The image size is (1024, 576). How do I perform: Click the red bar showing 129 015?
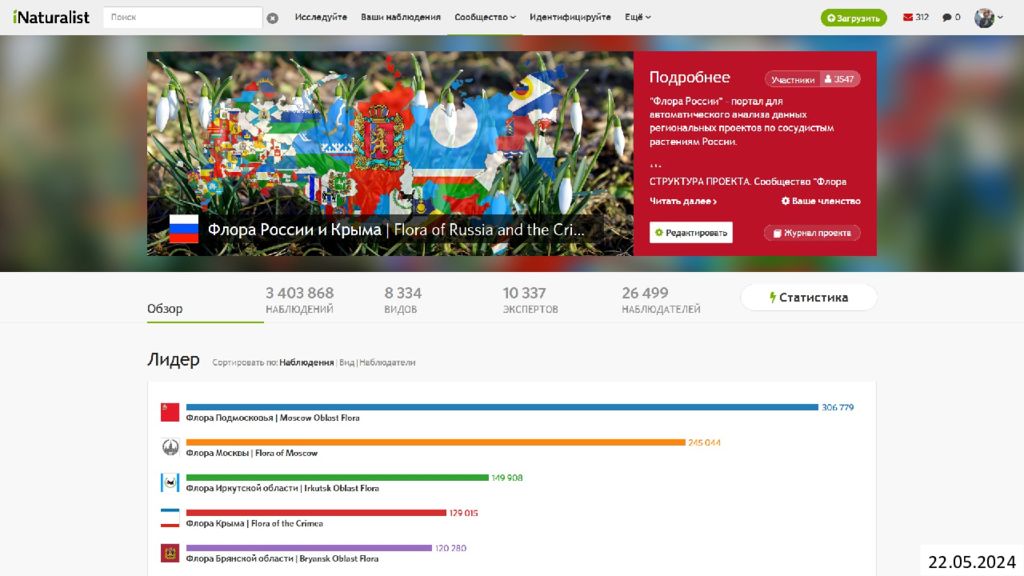click(316, 513)
